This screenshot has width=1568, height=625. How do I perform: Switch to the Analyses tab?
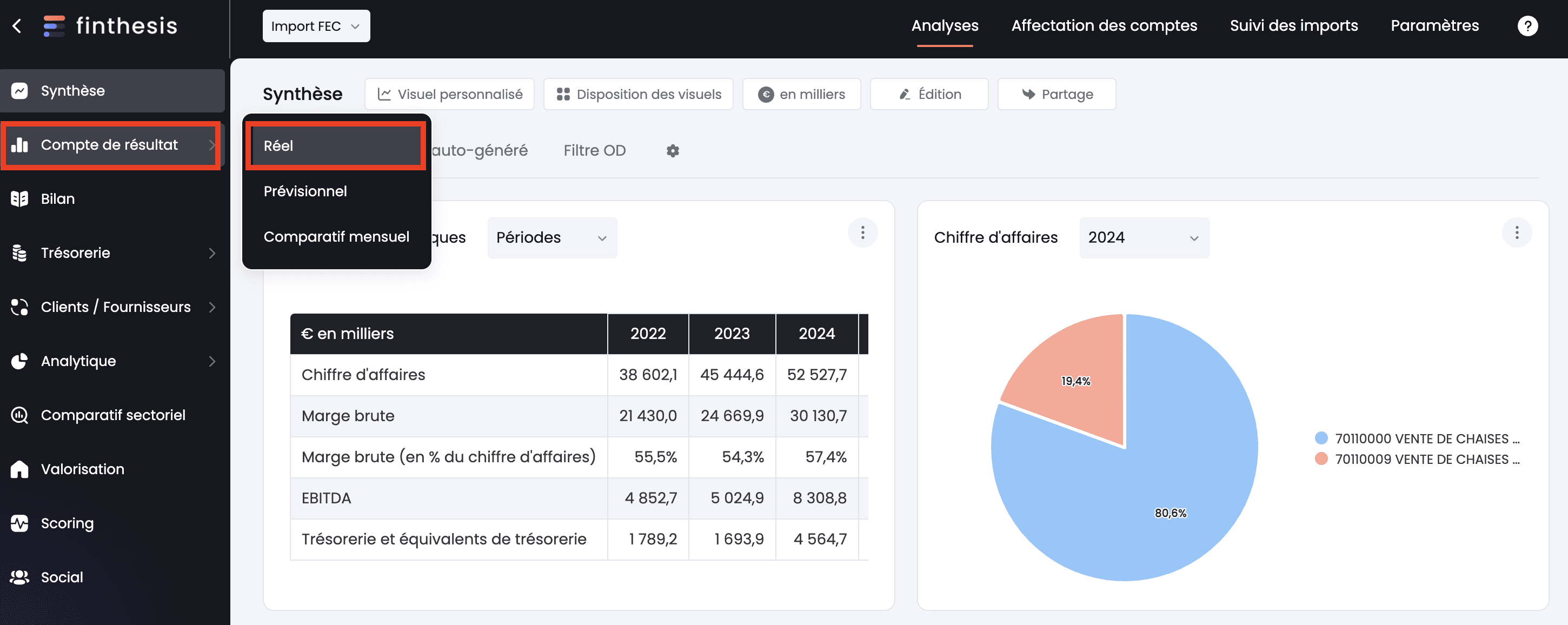click(x=945, y=25)
